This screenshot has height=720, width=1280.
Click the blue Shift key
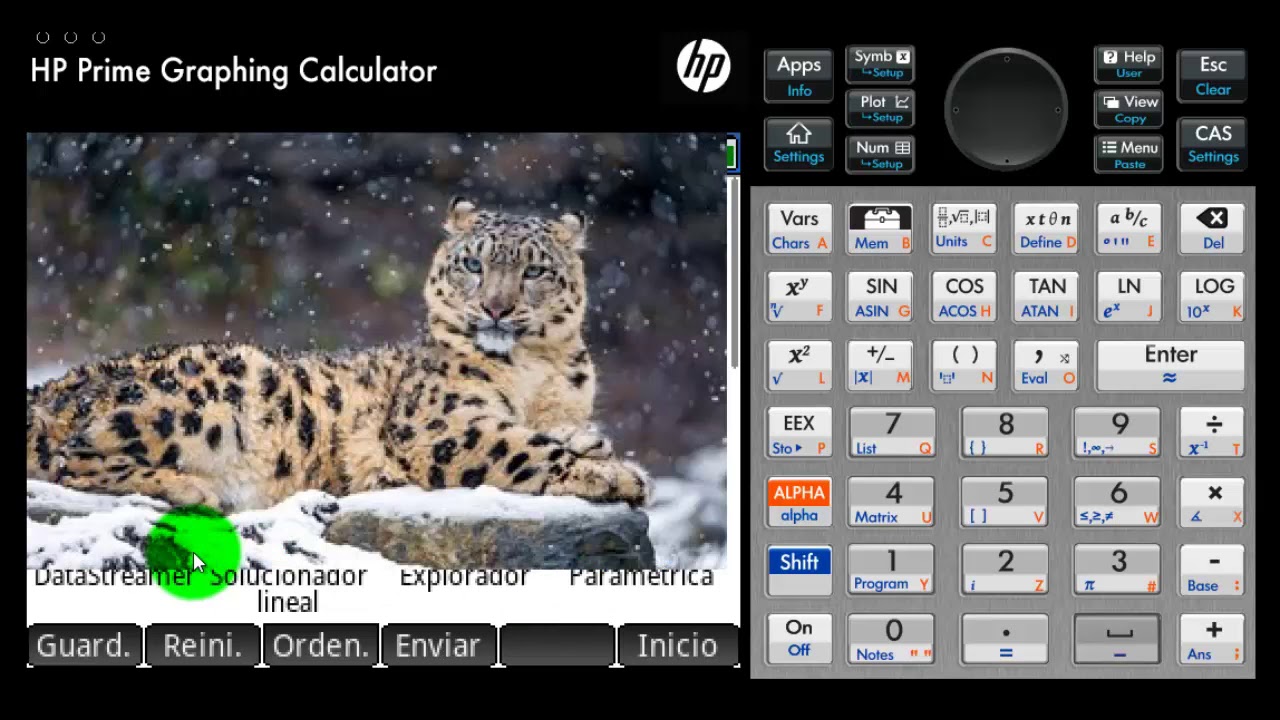(799, 571)
